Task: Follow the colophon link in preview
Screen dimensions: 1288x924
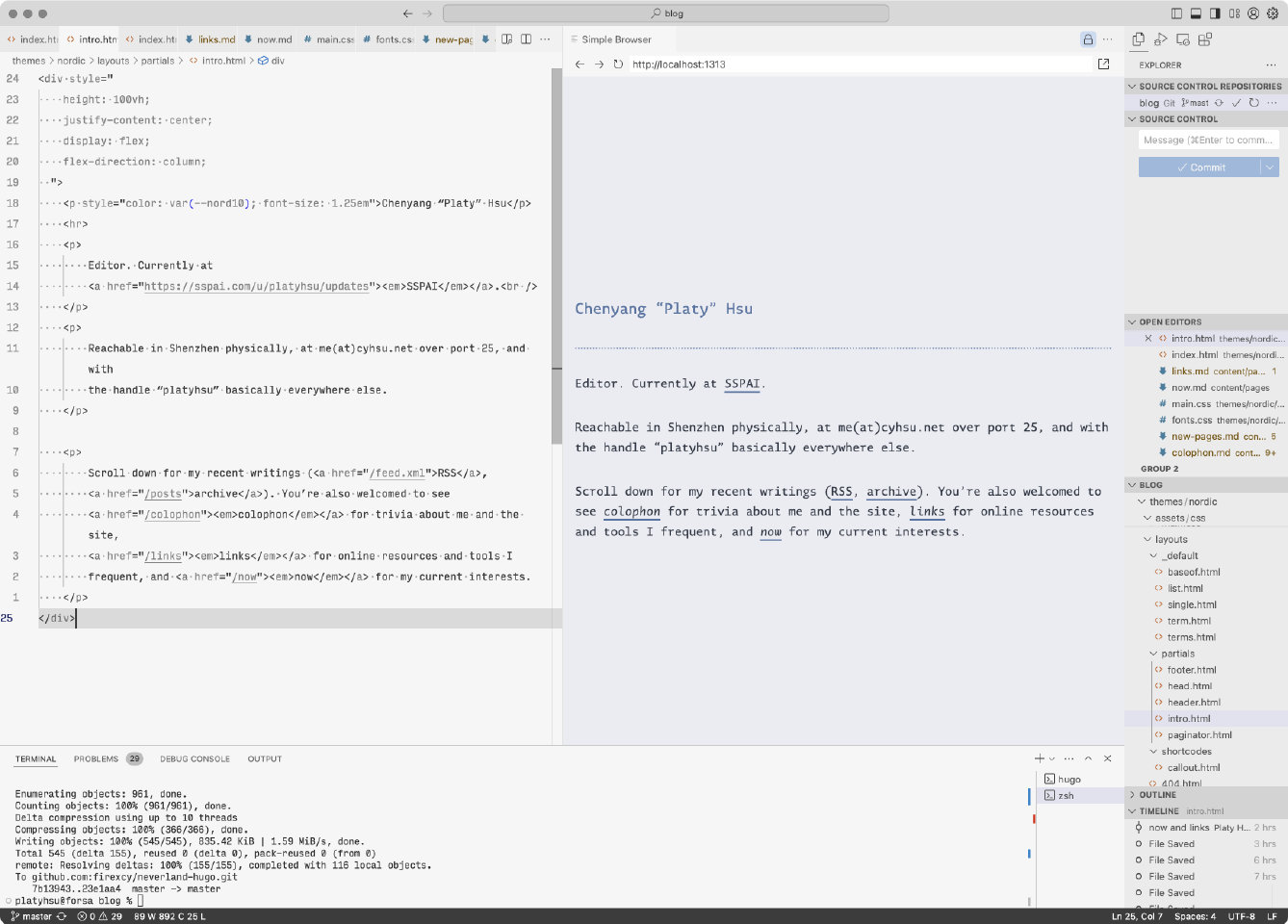Action: coord(631,512)
